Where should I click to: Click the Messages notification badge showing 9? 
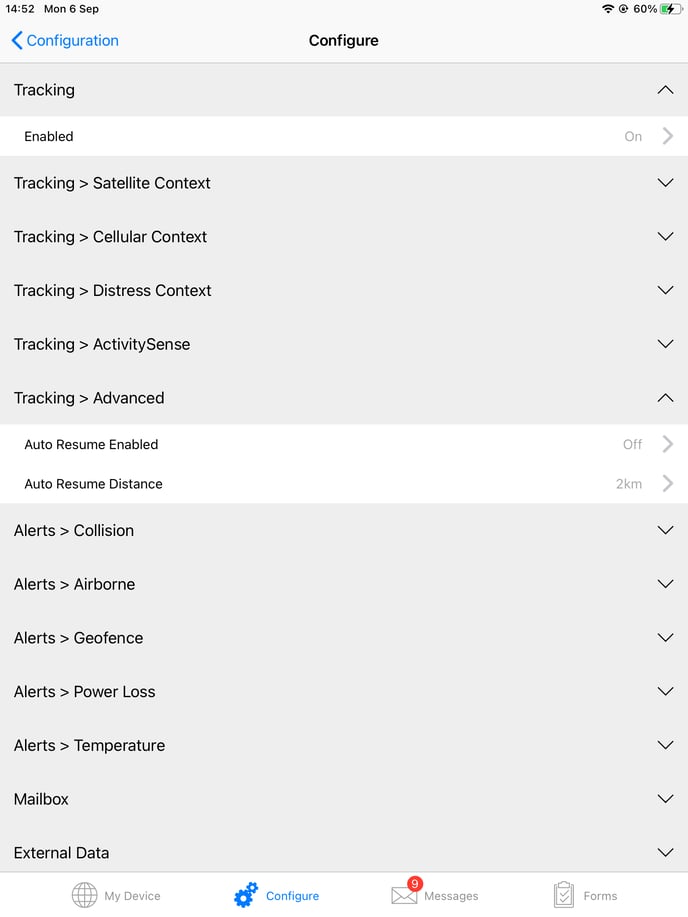413,883
